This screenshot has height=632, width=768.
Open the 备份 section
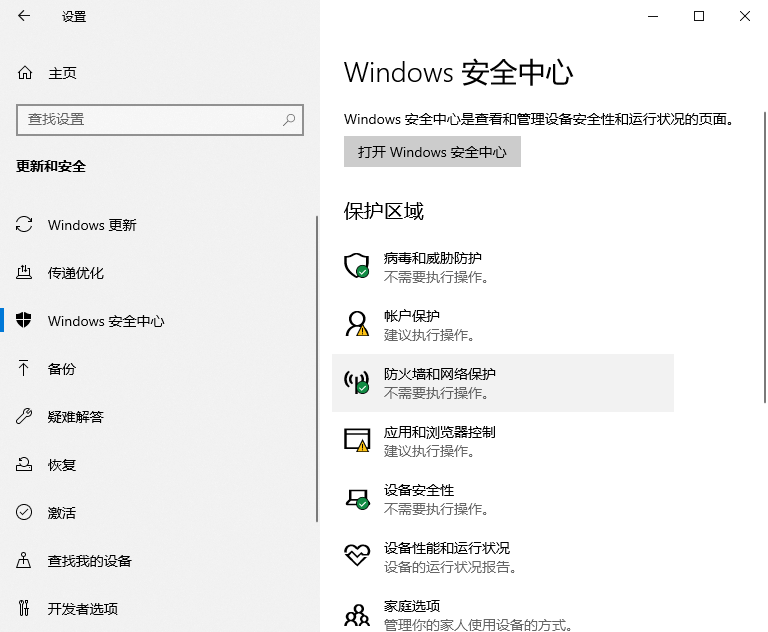(x=159, y=368)
